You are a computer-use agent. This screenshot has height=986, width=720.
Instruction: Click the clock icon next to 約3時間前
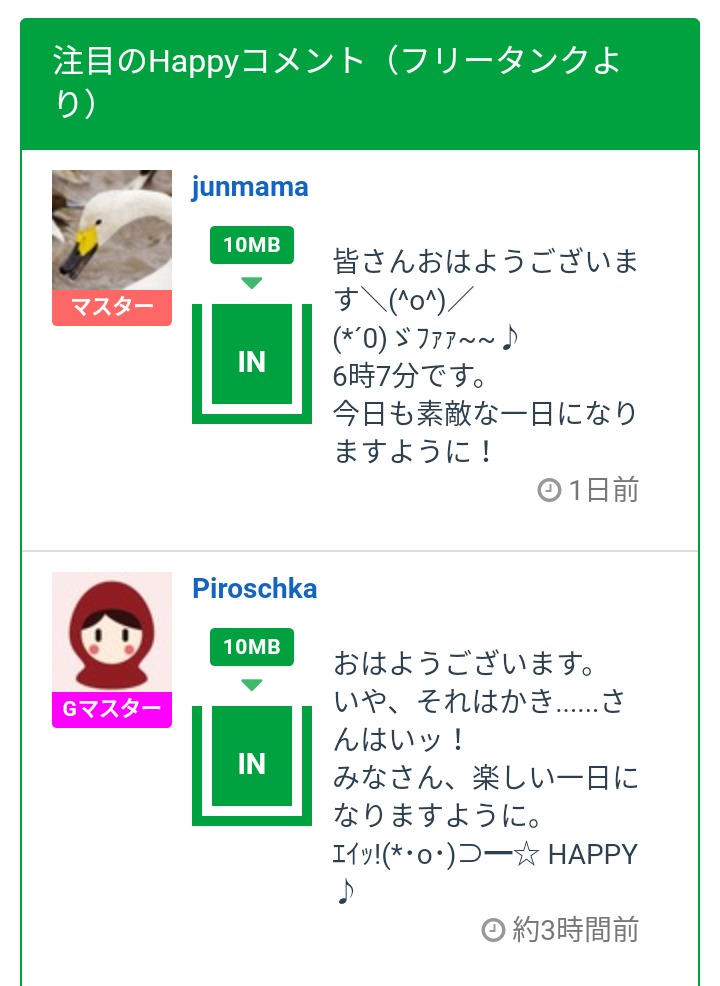click(493, 930)
